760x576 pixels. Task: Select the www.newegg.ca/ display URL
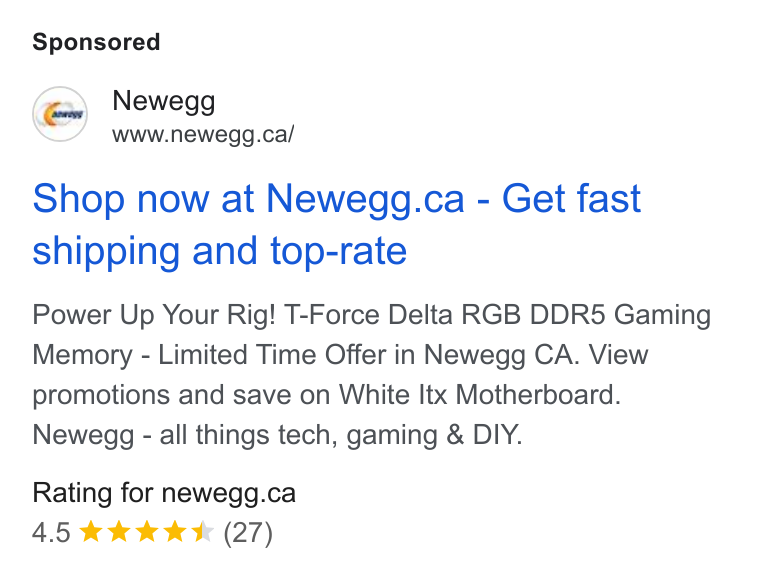coord(203,135)
